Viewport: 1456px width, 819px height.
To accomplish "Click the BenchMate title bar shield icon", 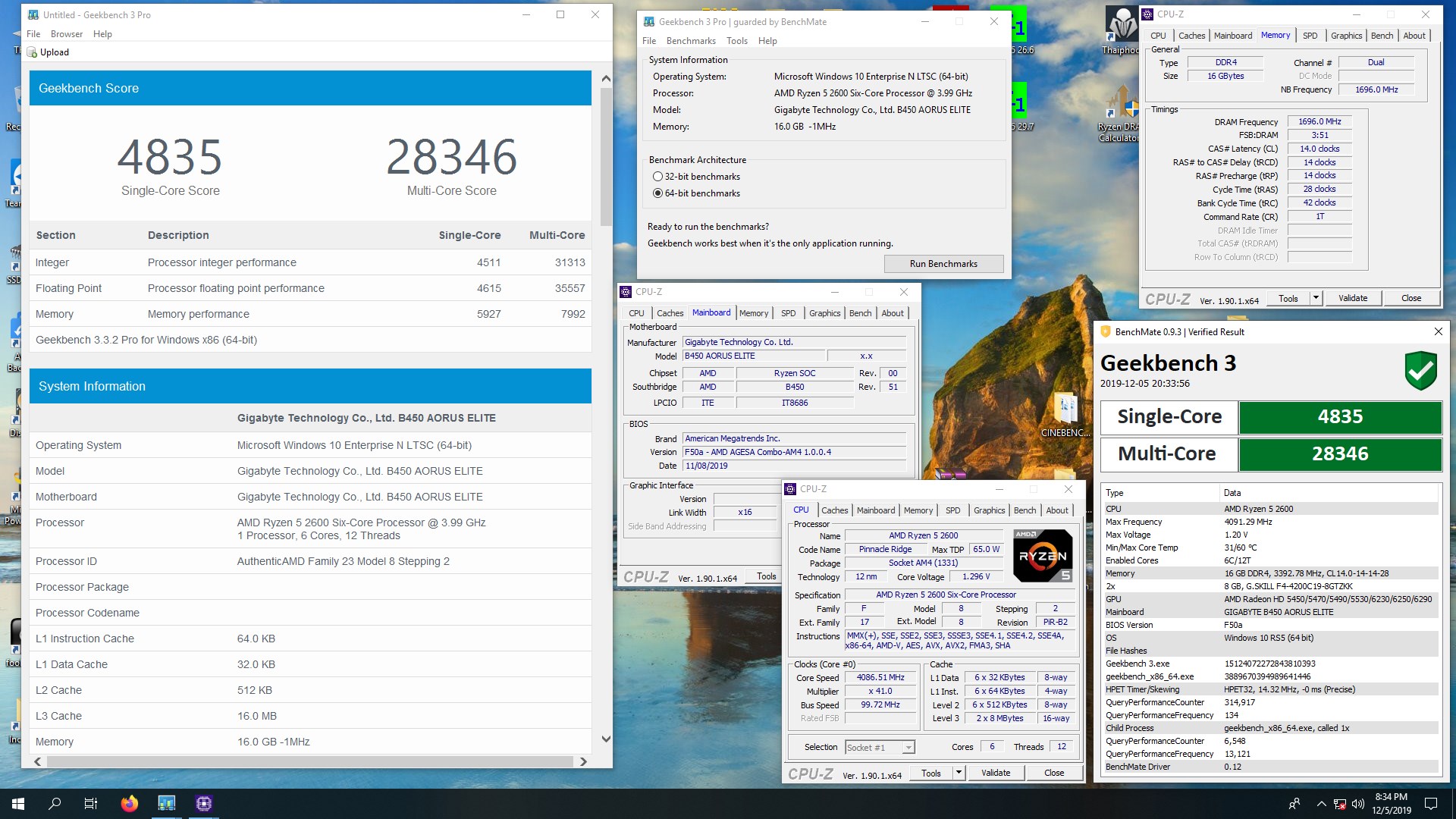I will (1106, 331).
